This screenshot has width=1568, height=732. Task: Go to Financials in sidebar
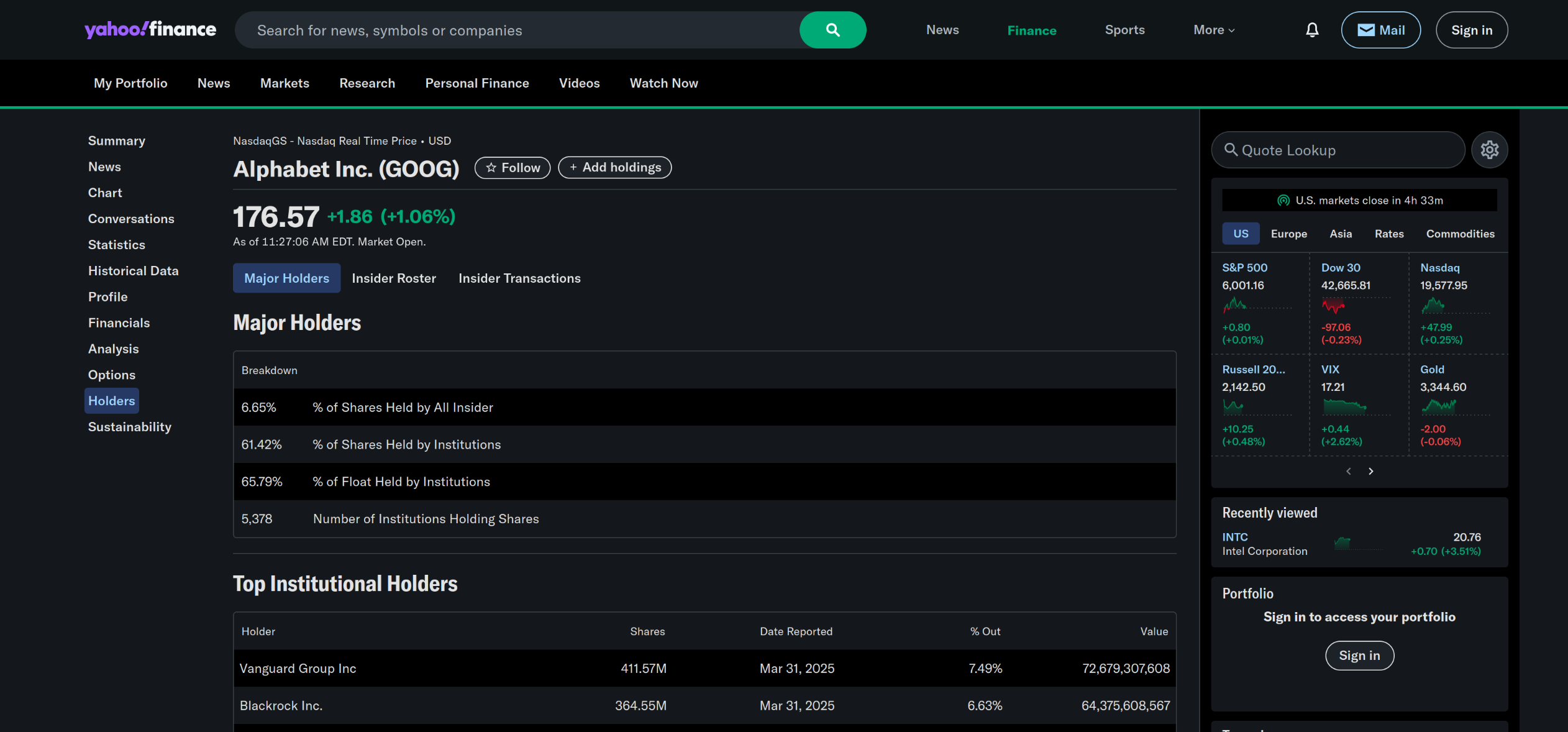(x=119, y=323)
